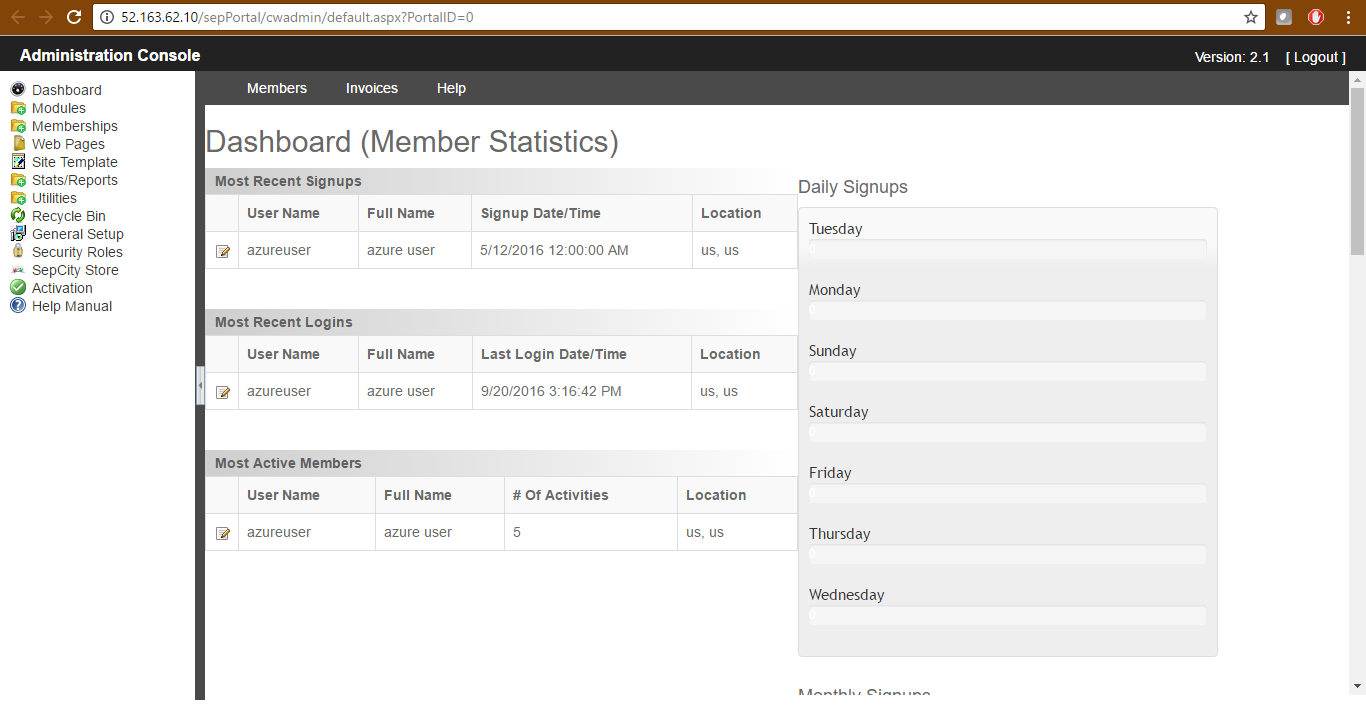Viewport: 1366px width, 705px height.
Task: Open the Invoices menu
Action: click(x=372, y=88)
